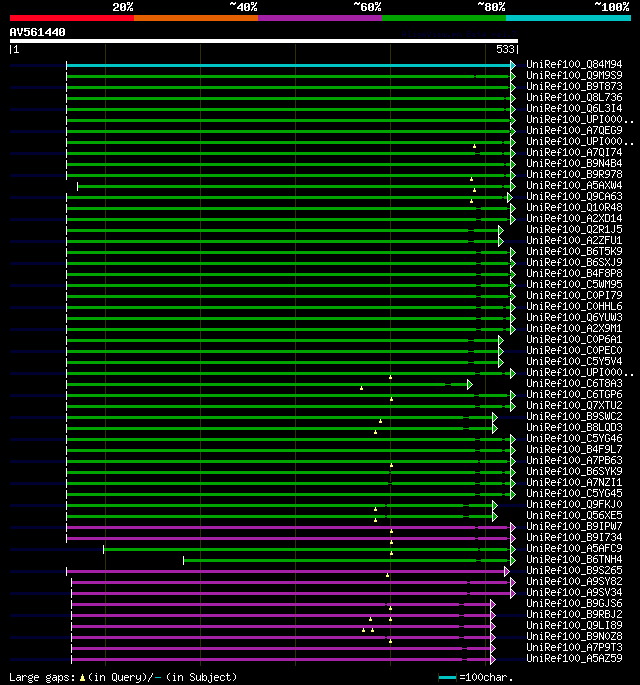640x685 pixels.
Task: Select label UniRef100_C6TGP6
Action: click(574, 394)
